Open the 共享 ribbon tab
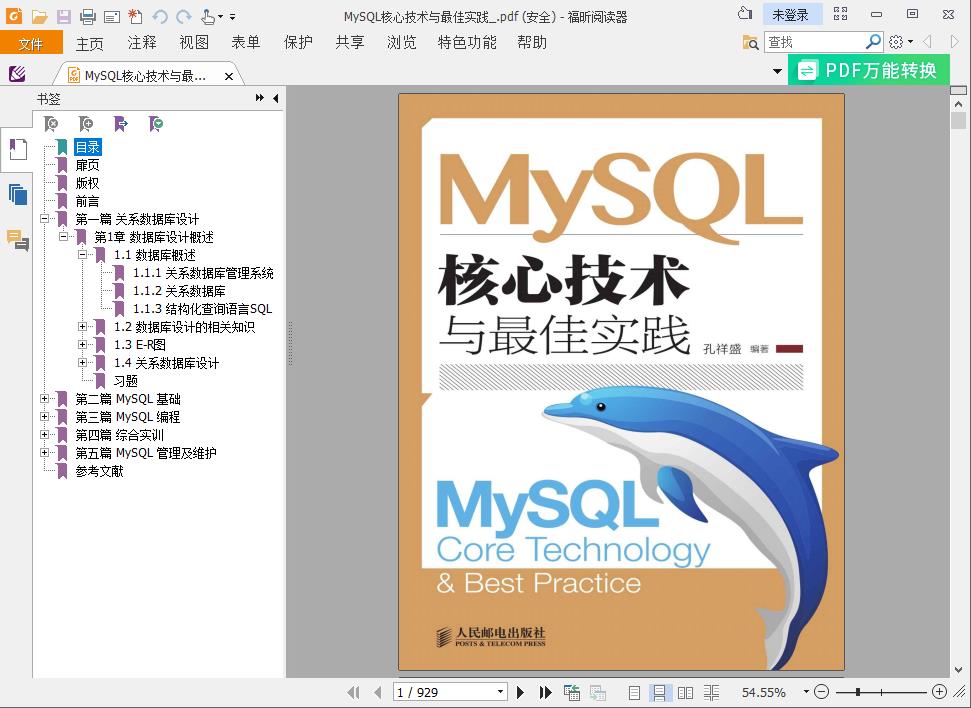 pyautogui.click(x=350, y=42)
